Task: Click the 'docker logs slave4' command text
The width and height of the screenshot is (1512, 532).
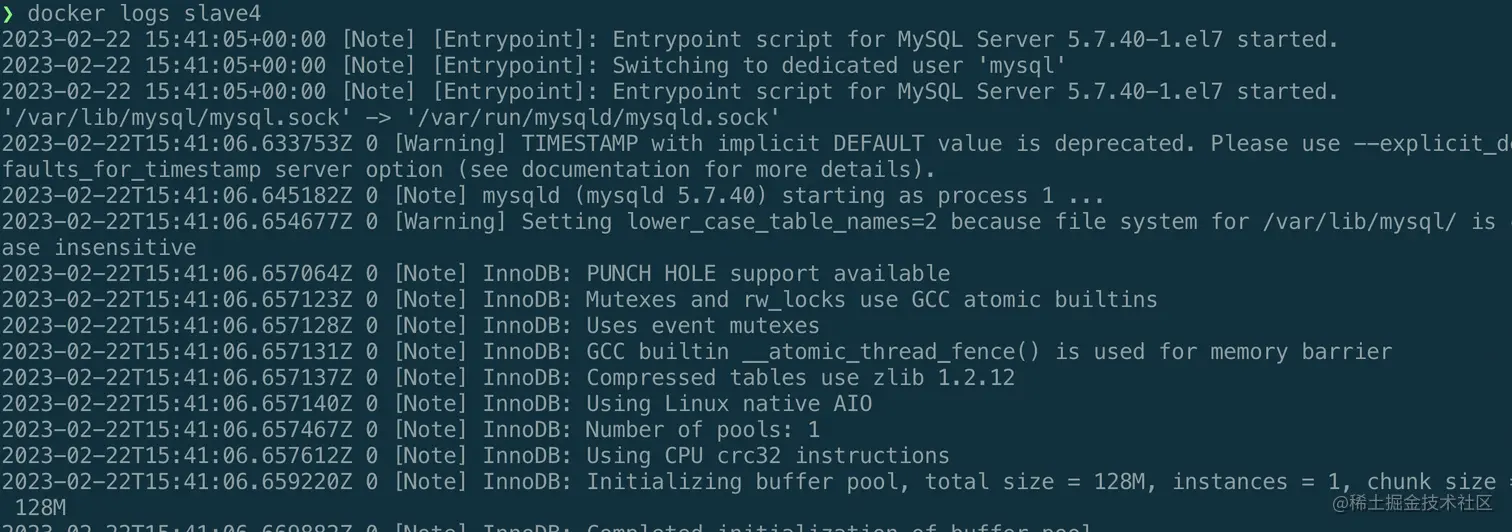Action: coord(145,14)
